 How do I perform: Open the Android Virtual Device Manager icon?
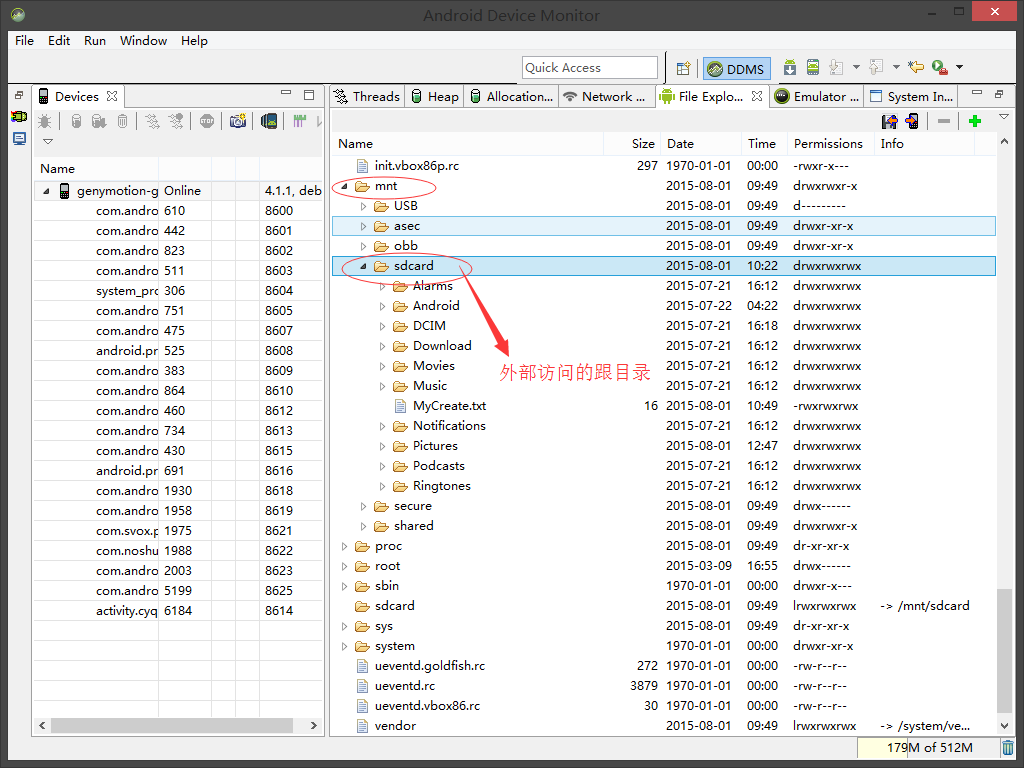813,67
